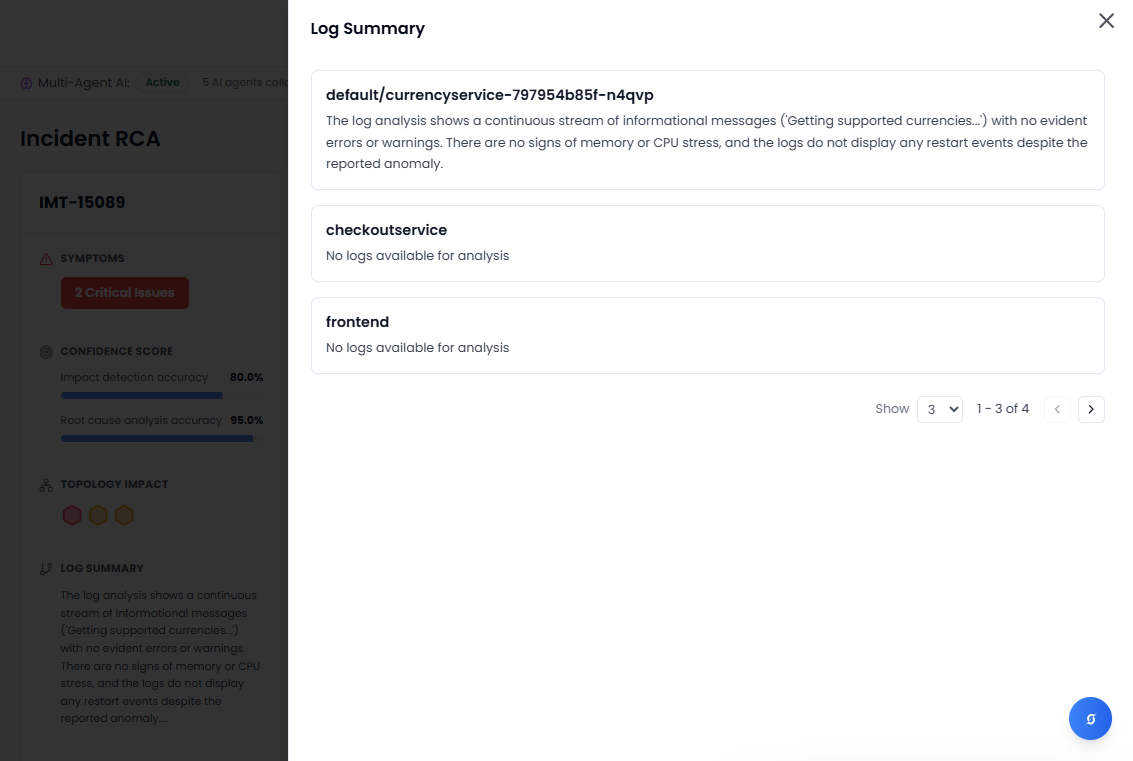
Task: Click the Topology Impact network icon
Action: point(46,485)
